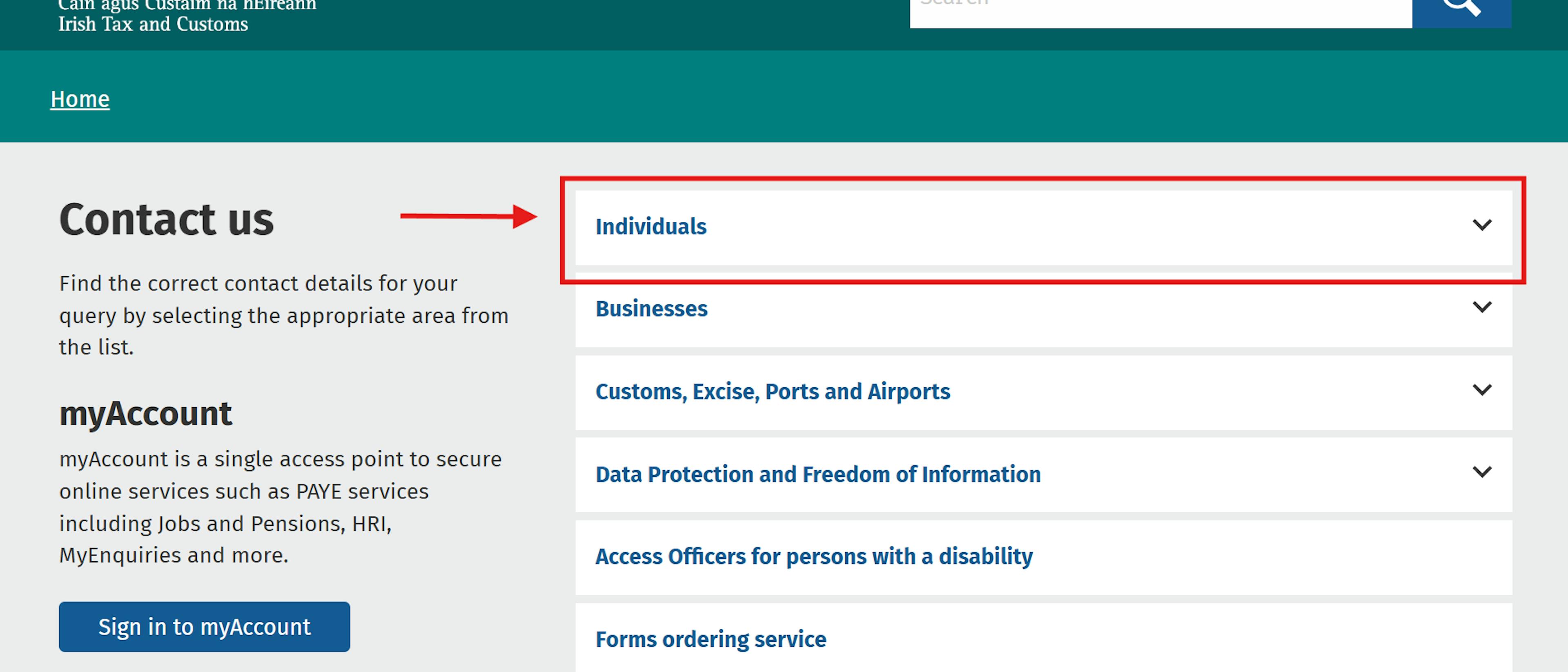Click the Home breadcrumb link

(79, 98)
